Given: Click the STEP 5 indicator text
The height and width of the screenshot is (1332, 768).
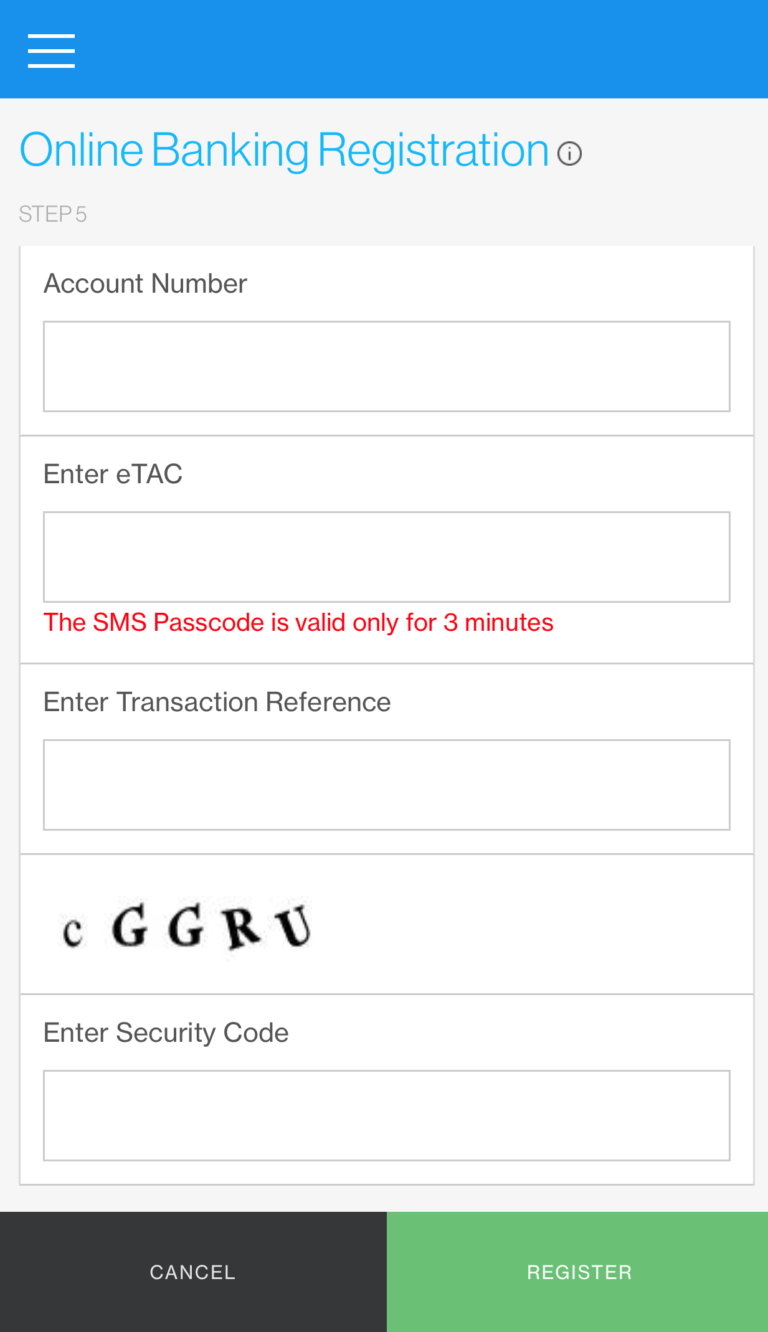Looking at the screenshot, I should (x=53, y=214).
